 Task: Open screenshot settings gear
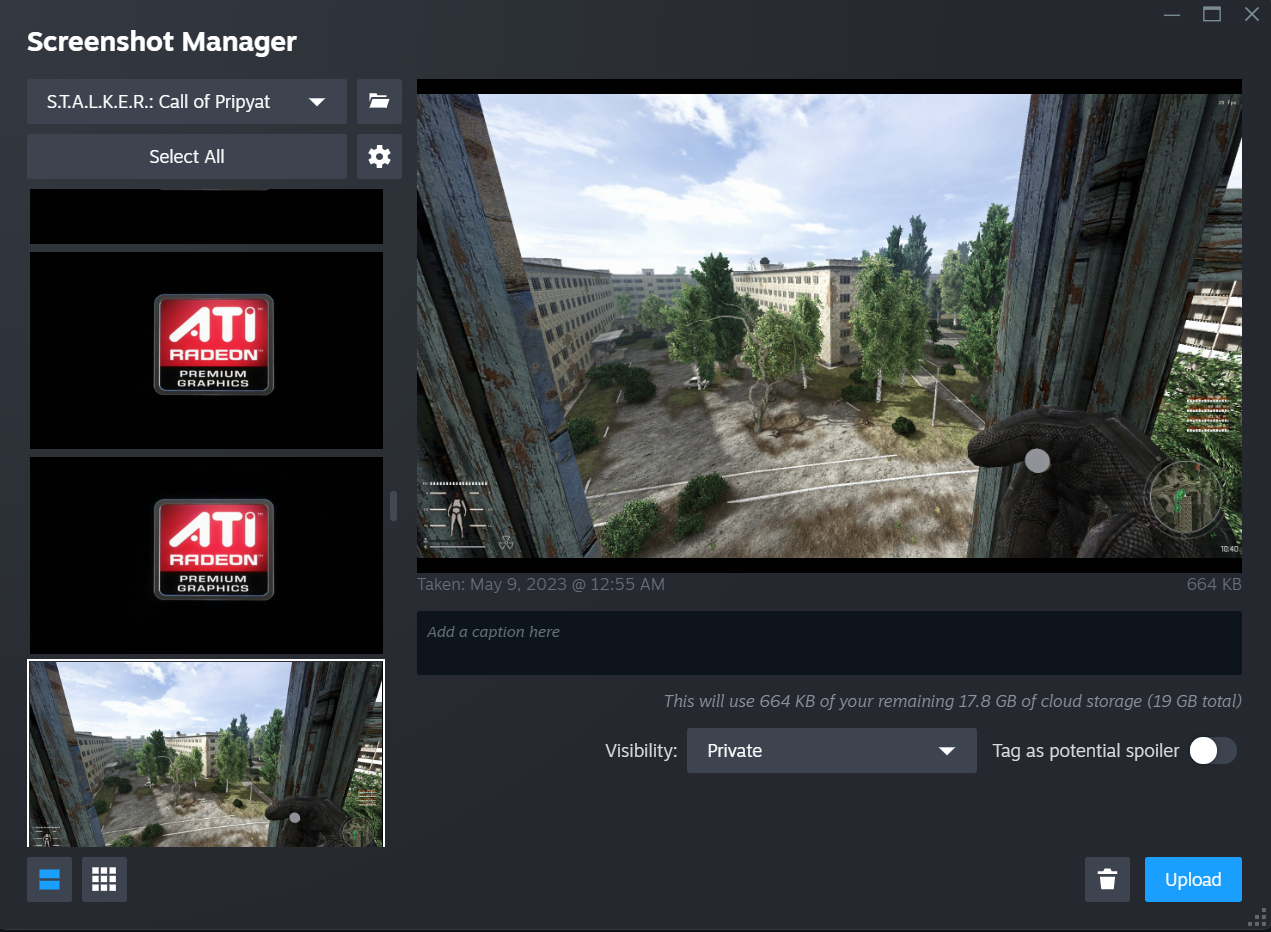[379, 156]
